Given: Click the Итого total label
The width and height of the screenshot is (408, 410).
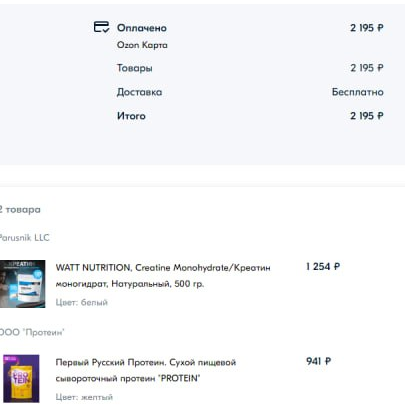Looking at the screenshot, I should tap(131, 116).
